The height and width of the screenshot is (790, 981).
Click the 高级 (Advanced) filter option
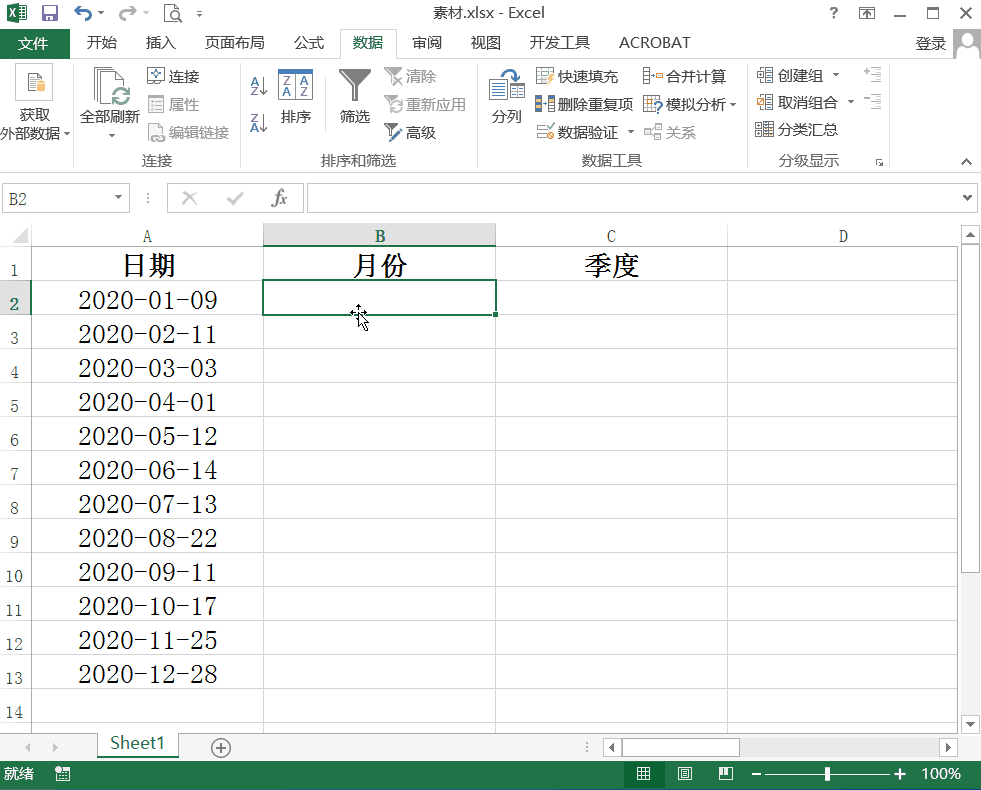coord(410,131)
